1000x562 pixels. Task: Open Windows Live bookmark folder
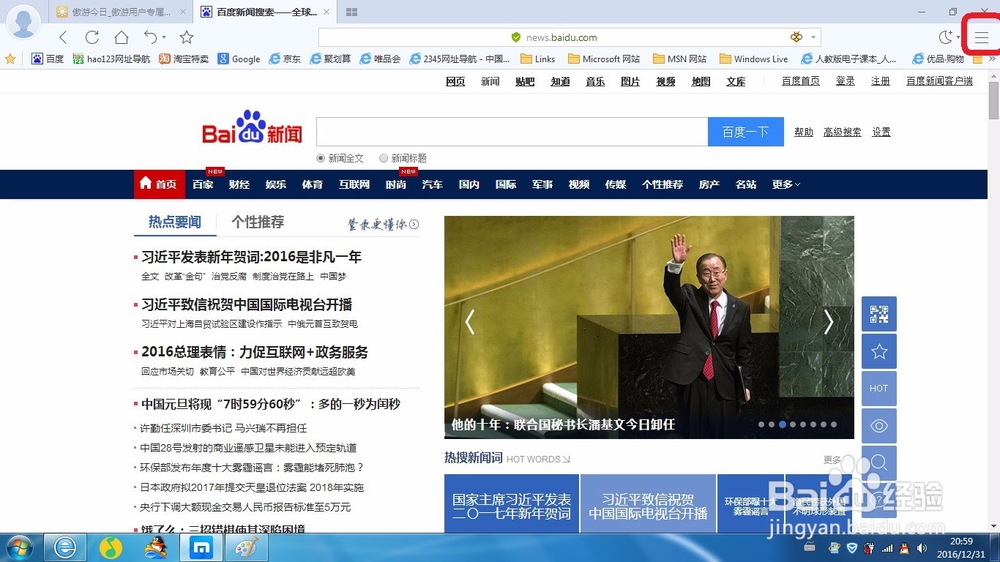click(x=754, y=59)
